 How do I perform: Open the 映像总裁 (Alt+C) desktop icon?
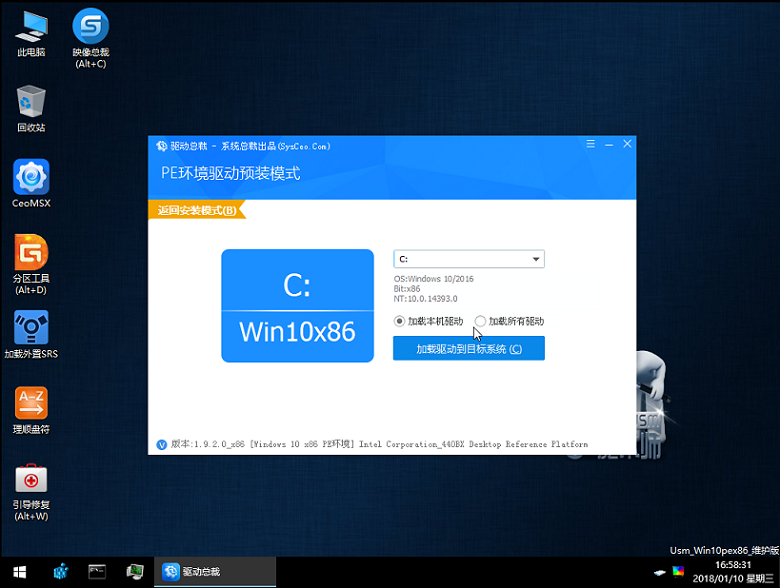(x=91, y=37)
